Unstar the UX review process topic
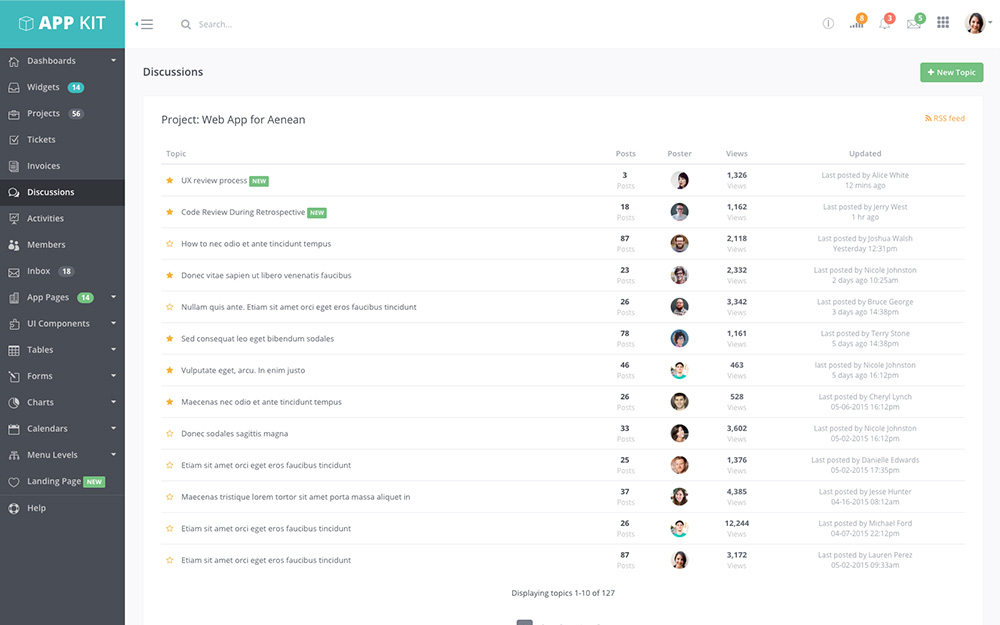Image resolution: width=1000 pixels, height=625 pixels. [170, 181]
